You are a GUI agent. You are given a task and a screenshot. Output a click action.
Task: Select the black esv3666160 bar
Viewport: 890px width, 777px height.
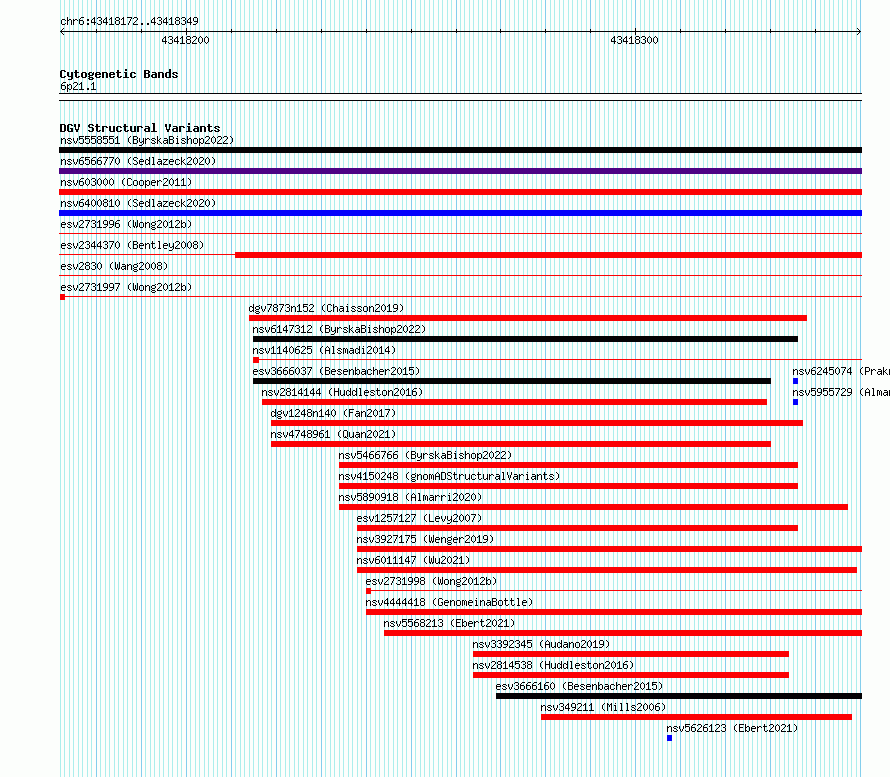pyautogui.click(x=679, y=696)
